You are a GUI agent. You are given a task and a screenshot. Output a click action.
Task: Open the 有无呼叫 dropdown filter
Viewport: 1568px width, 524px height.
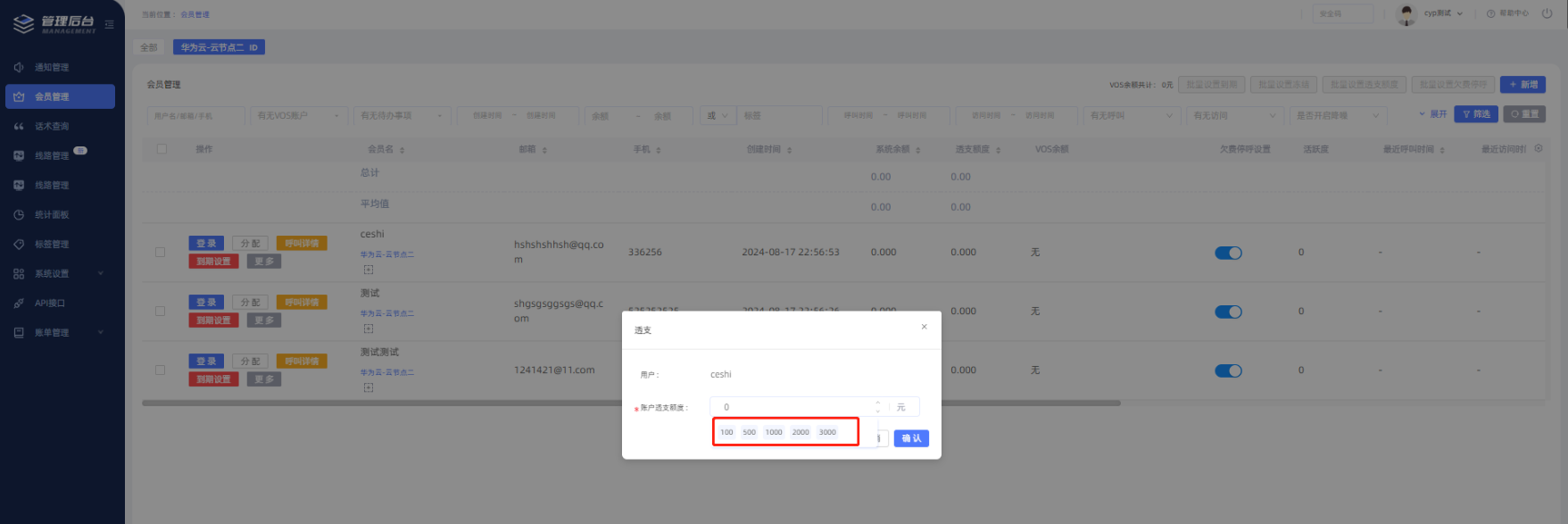(1132, 115)
